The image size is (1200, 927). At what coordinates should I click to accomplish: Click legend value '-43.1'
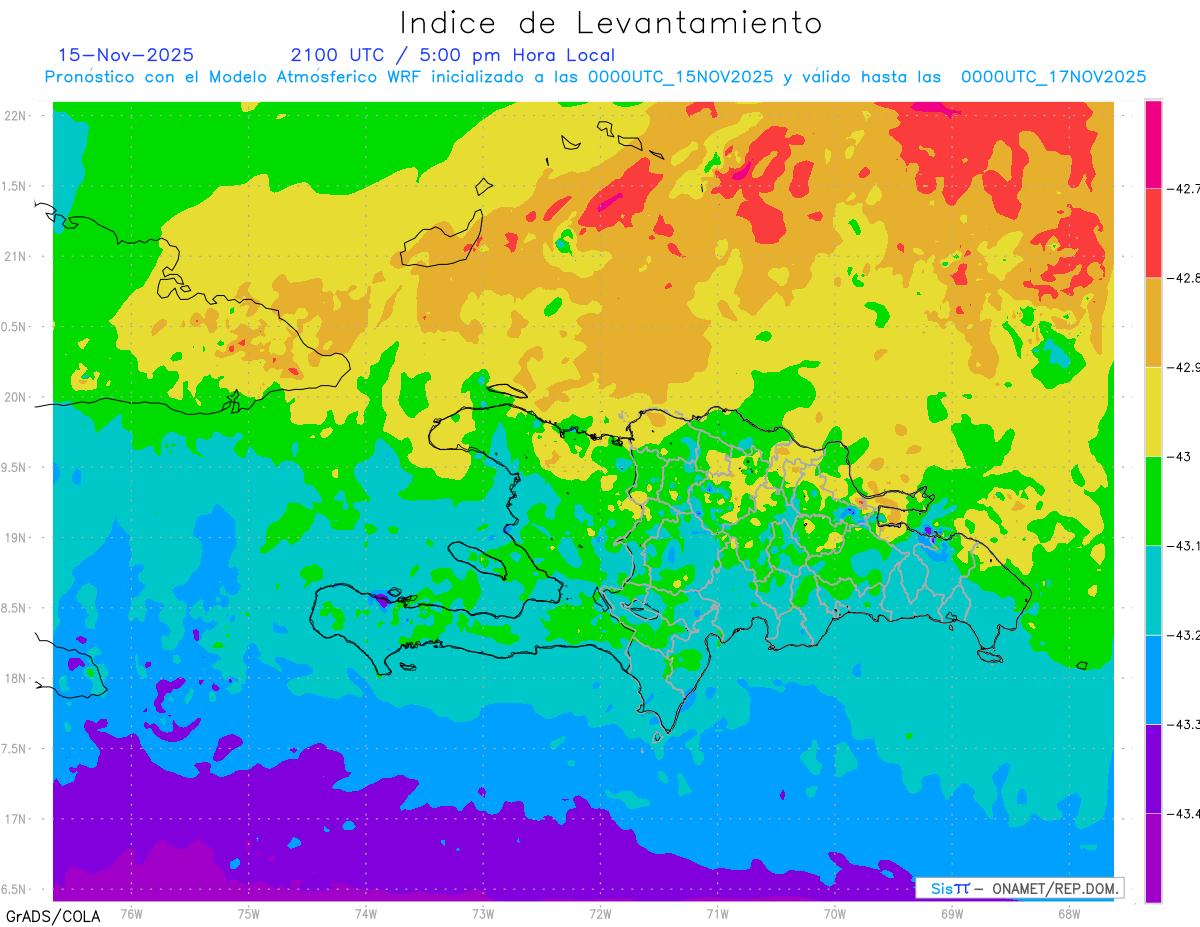click(1183, 545)
